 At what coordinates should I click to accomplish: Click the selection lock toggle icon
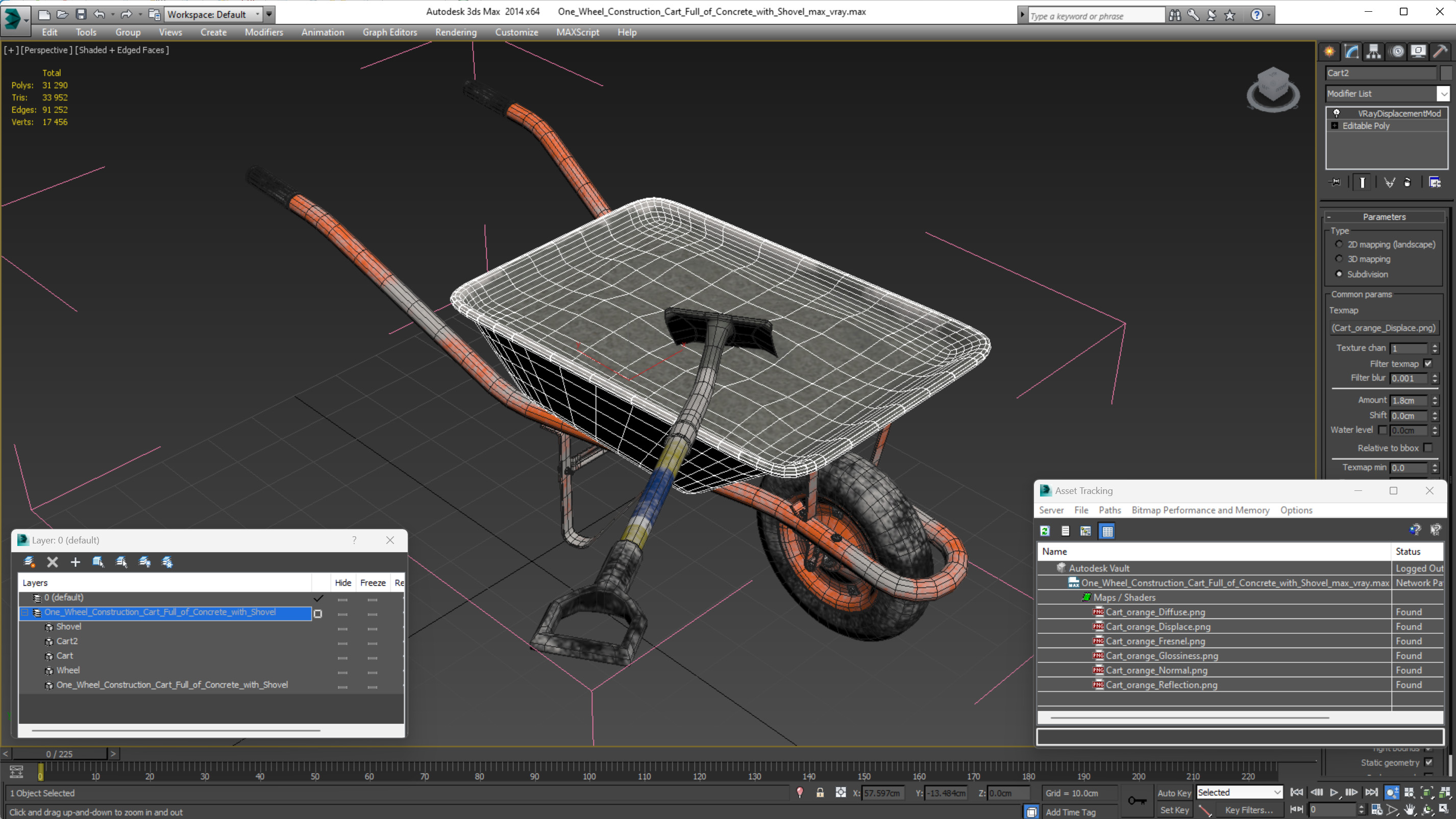click(x=820, y=793)
